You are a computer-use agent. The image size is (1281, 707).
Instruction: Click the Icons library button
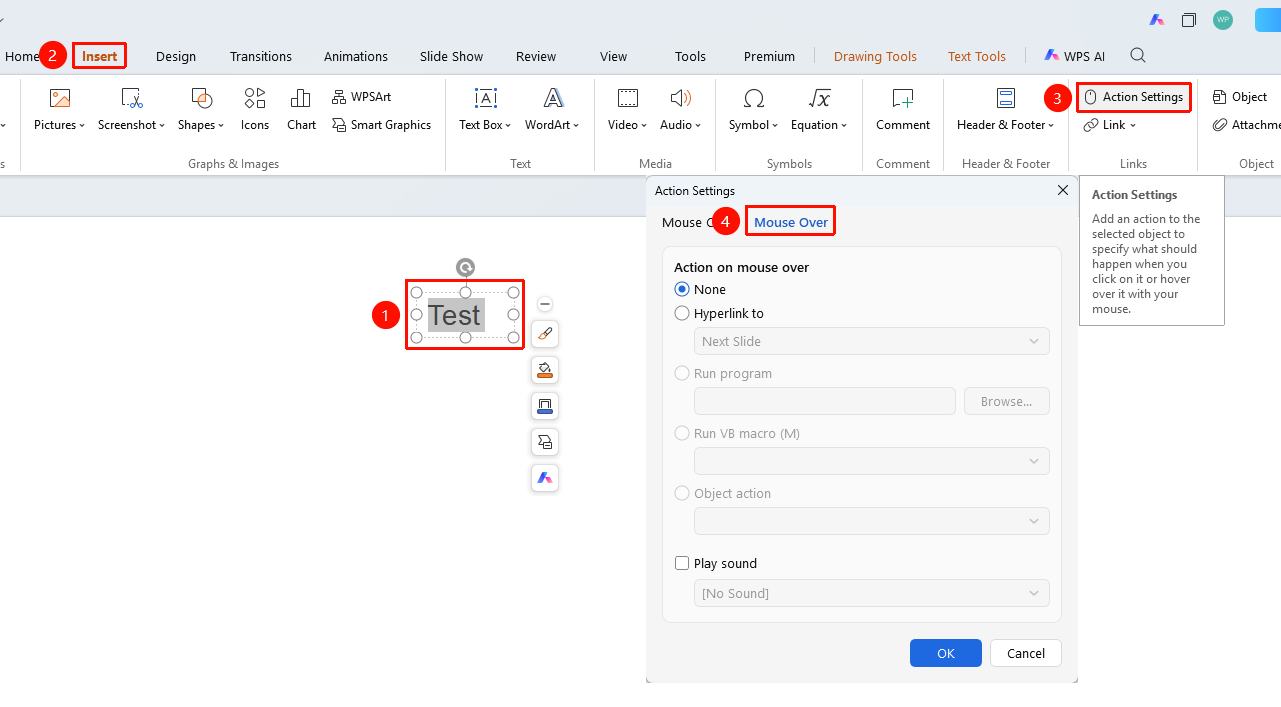click(255, 110)
